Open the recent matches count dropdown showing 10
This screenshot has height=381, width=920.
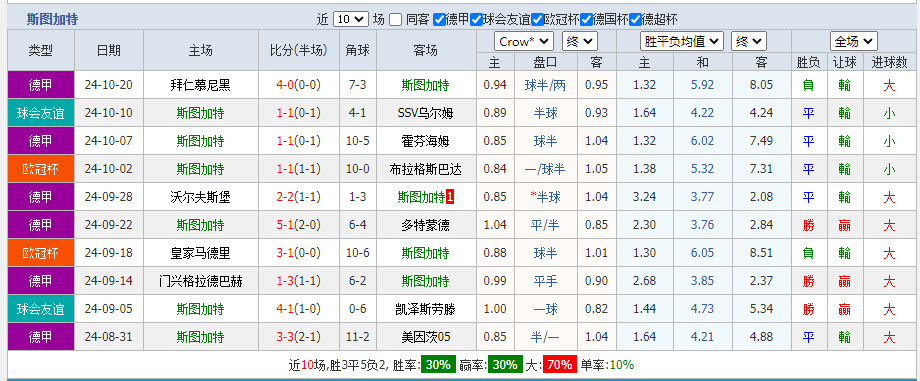pyautogui.click(x=350, y=19)
